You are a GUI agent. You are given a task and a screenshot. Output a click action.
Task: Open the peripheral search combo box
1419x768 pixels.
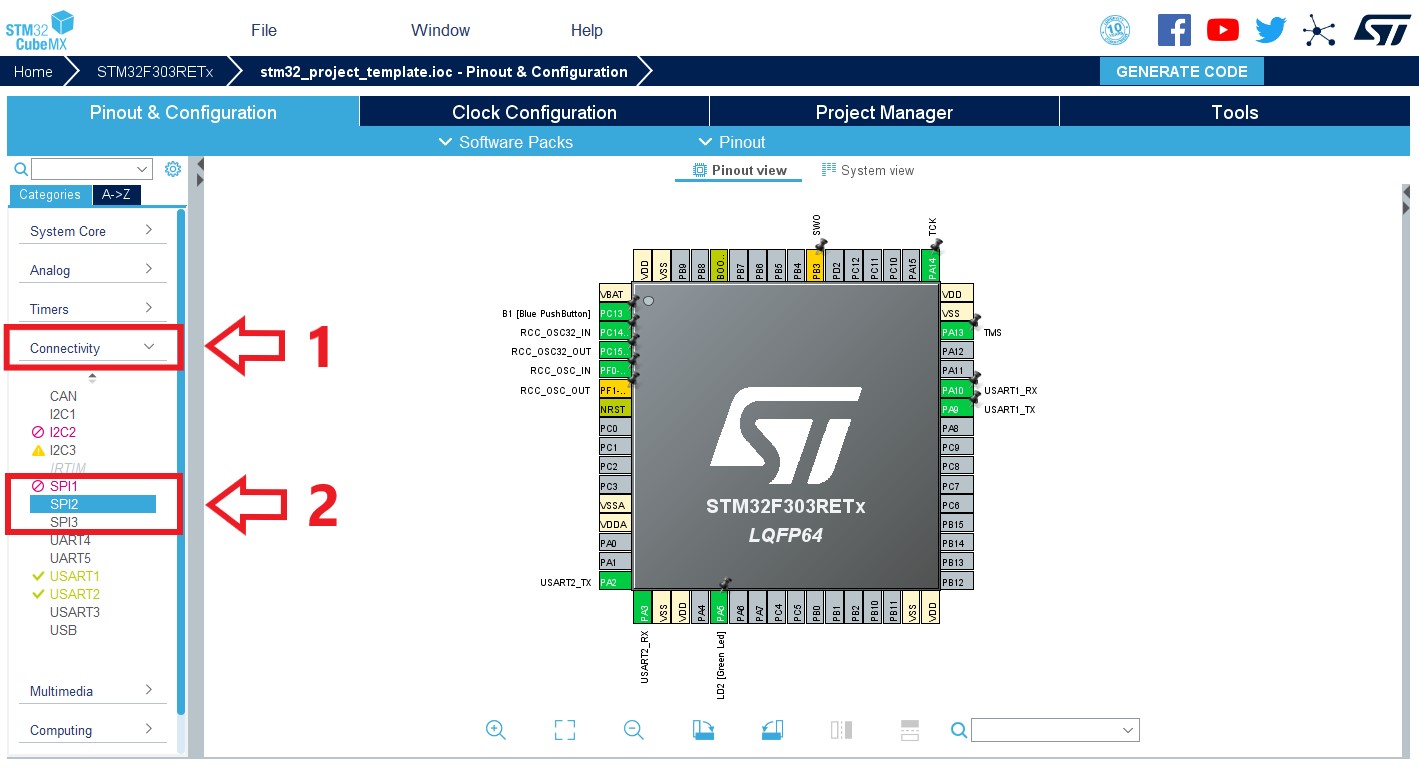point(92,169)
